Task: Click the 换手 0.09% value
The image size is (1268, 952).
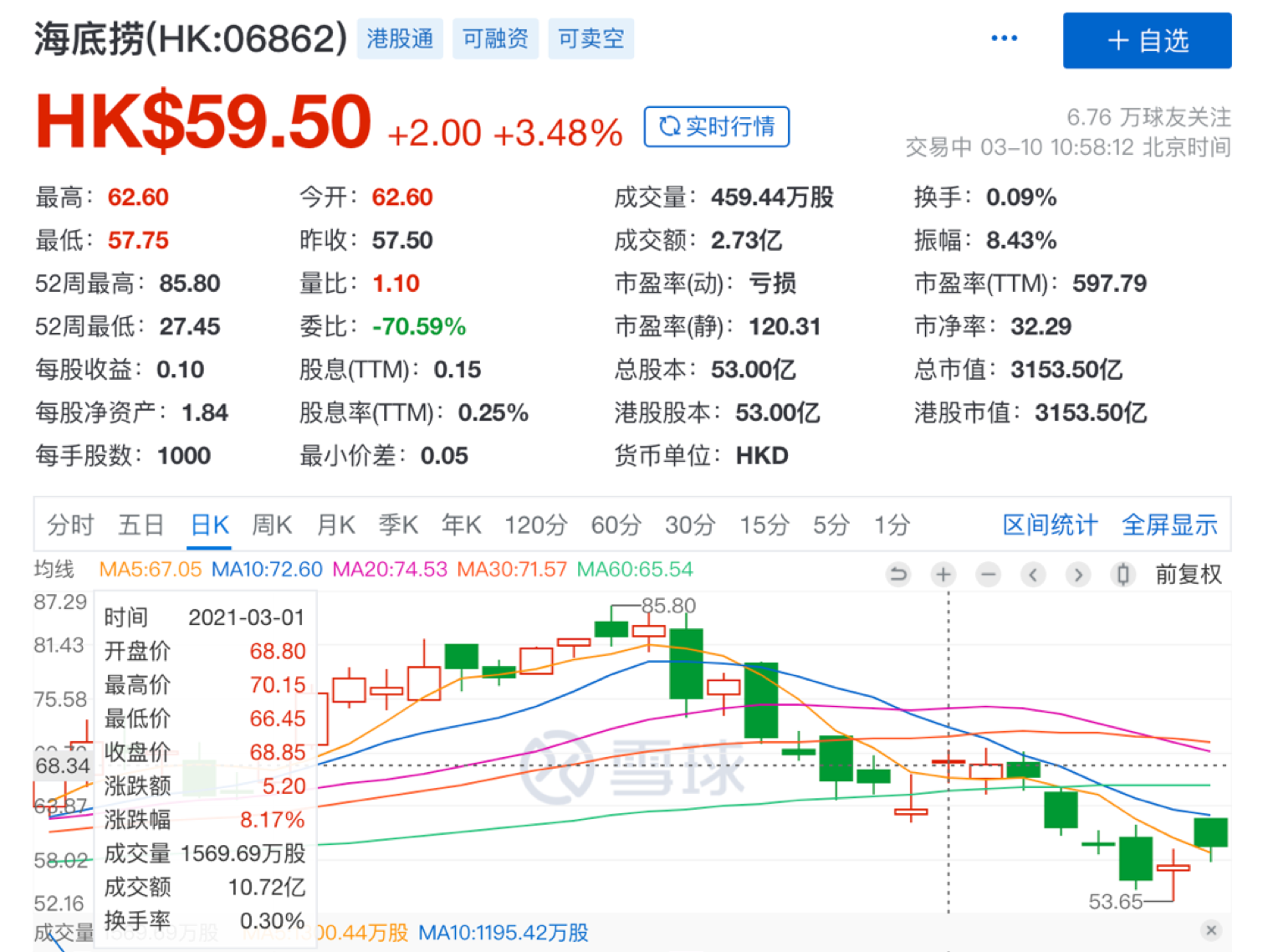Action: (1021, 197)
